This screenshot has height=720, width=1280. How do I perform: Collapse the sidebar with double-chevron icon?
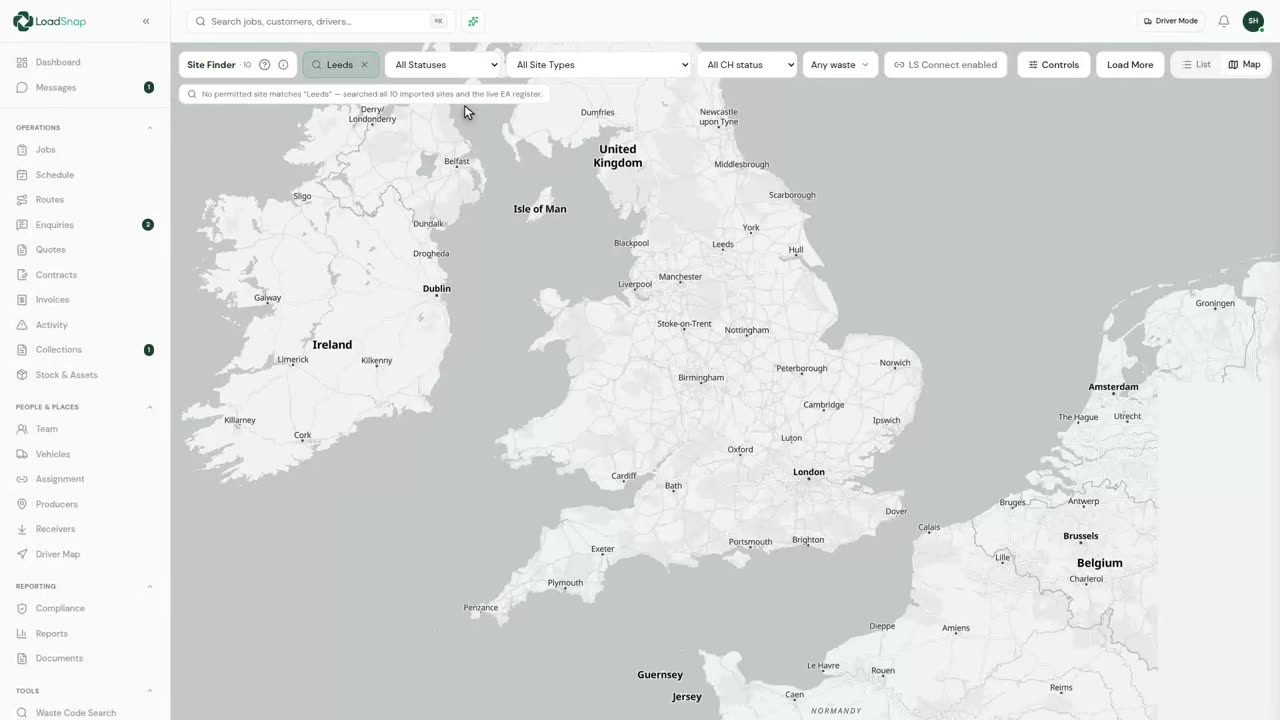click(146, 21)
